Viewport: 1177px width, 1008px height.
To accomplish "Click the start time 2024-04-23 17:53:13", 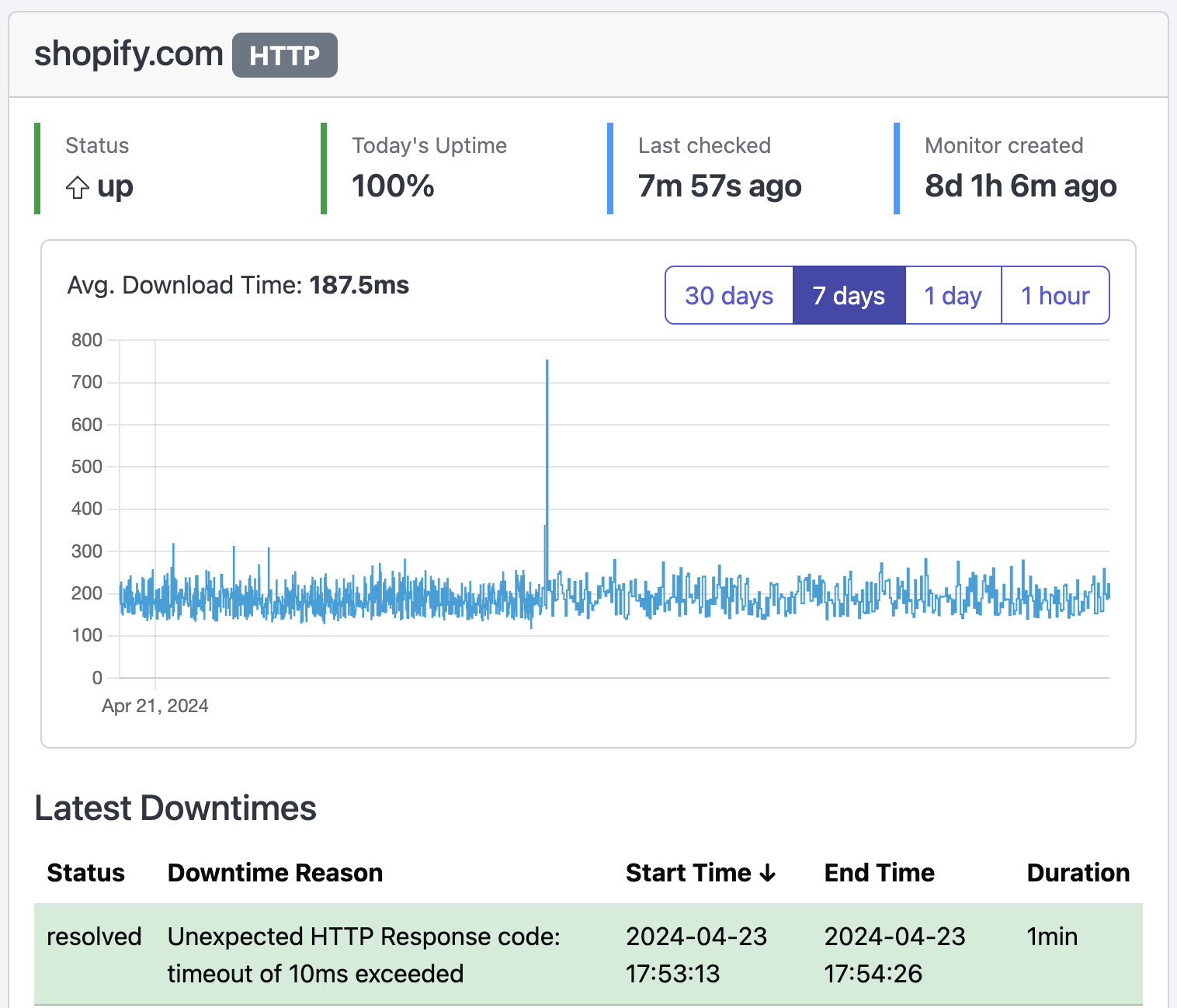I will pyautogui.click(x=696, y=955).
